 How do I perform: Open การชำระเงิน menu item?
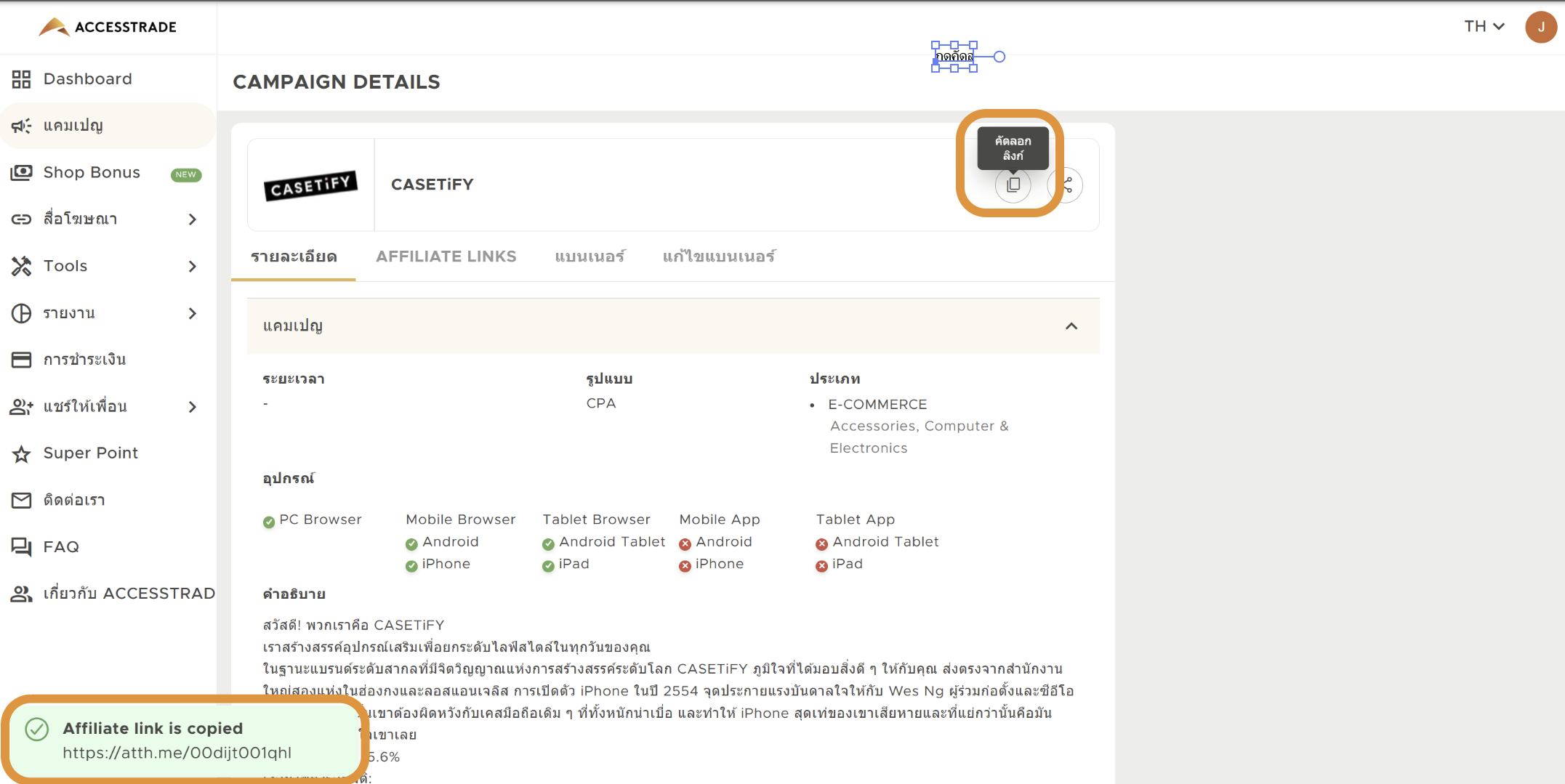(108, 360)
